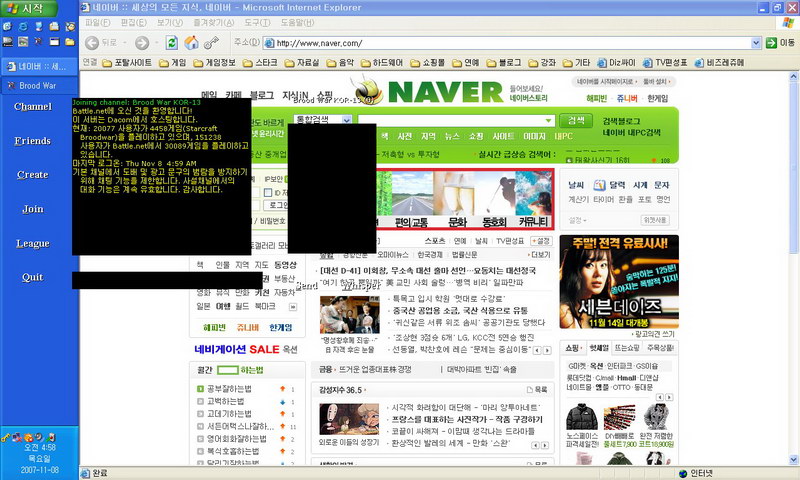
Task: Click Channel in Brood War menu
Action: [x=33, y=107]
